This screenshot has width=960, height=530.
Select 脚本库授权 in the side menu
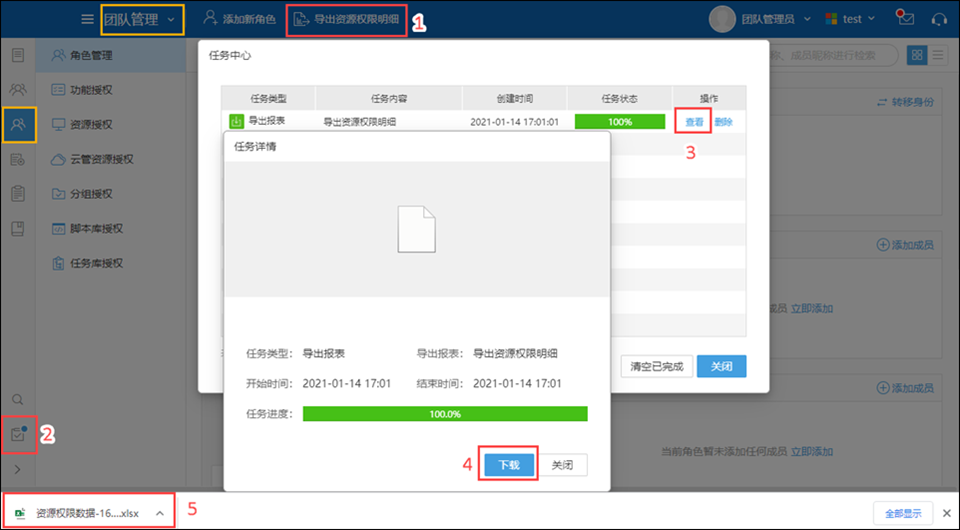(96, 228)
